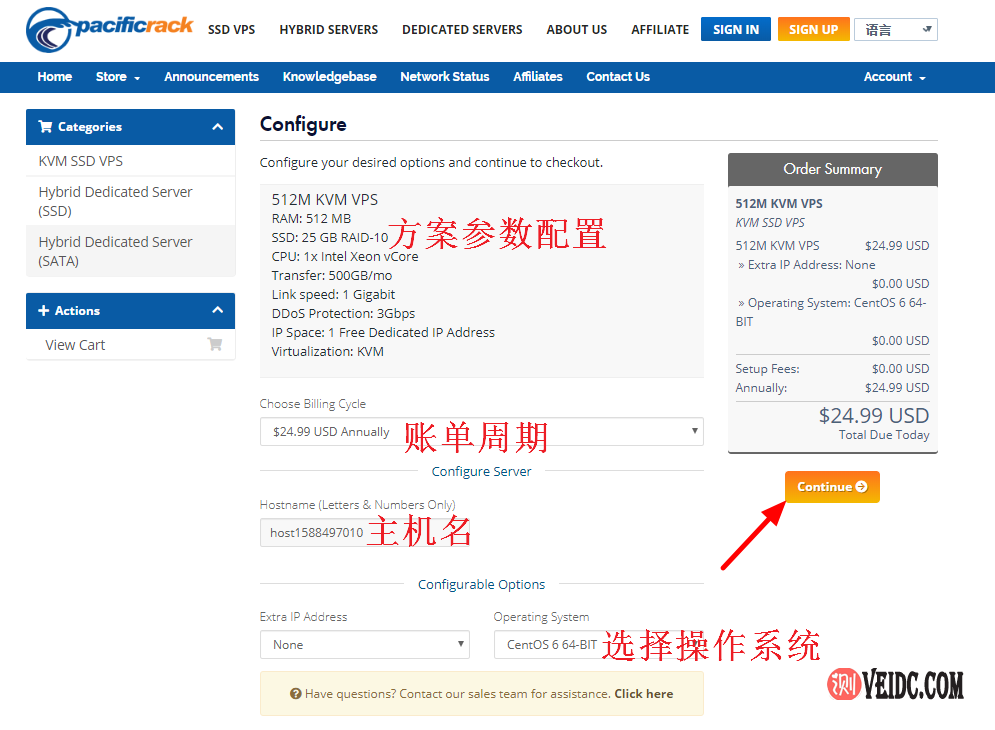Select KVM SSD VPS category
This screenshot has height=730, width=995.
pyautogui.click(x=130, y=161)
